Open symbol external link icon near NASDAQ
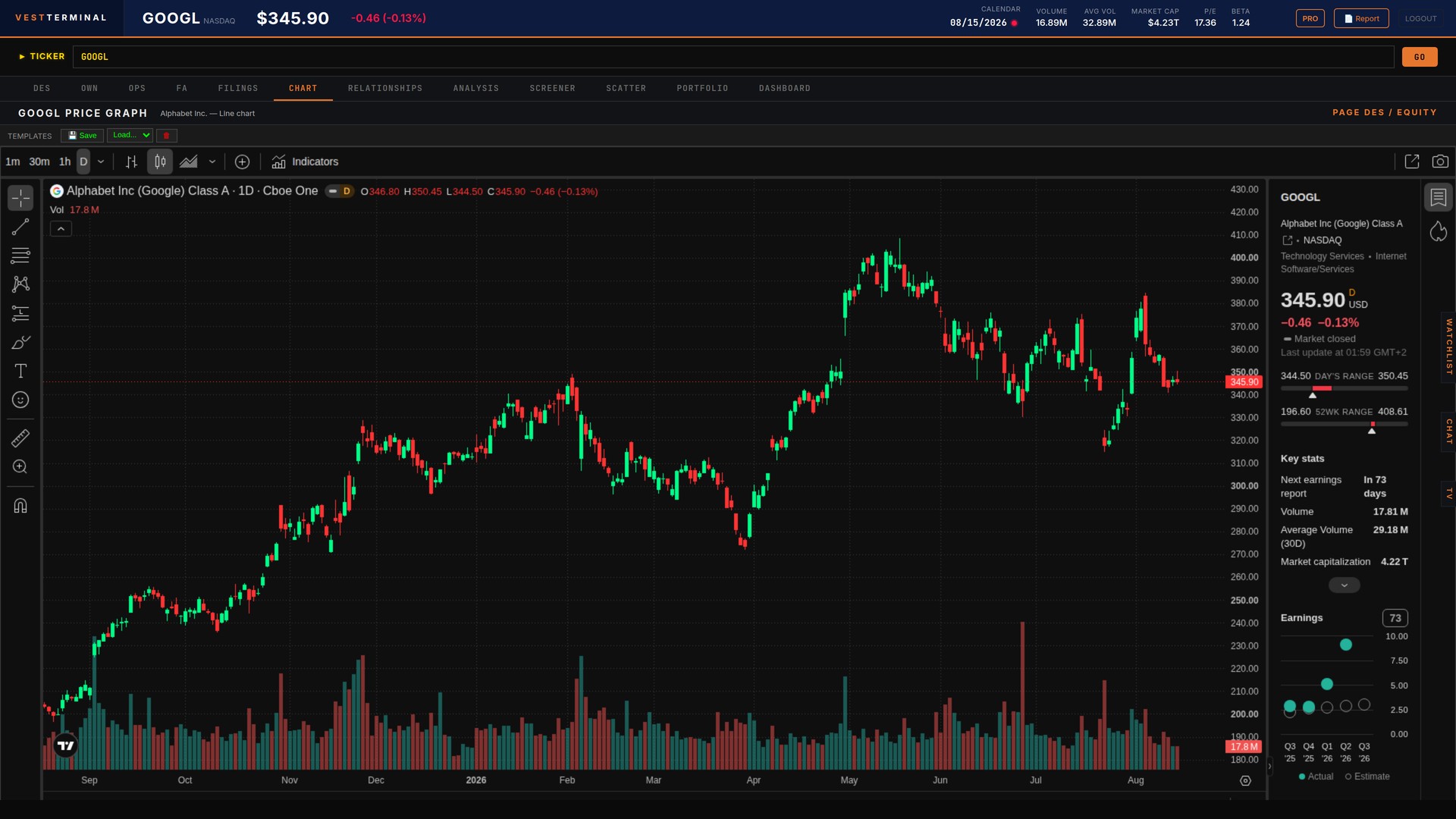This screenshot has width=1456, height=819. [x=1287, y=240]
